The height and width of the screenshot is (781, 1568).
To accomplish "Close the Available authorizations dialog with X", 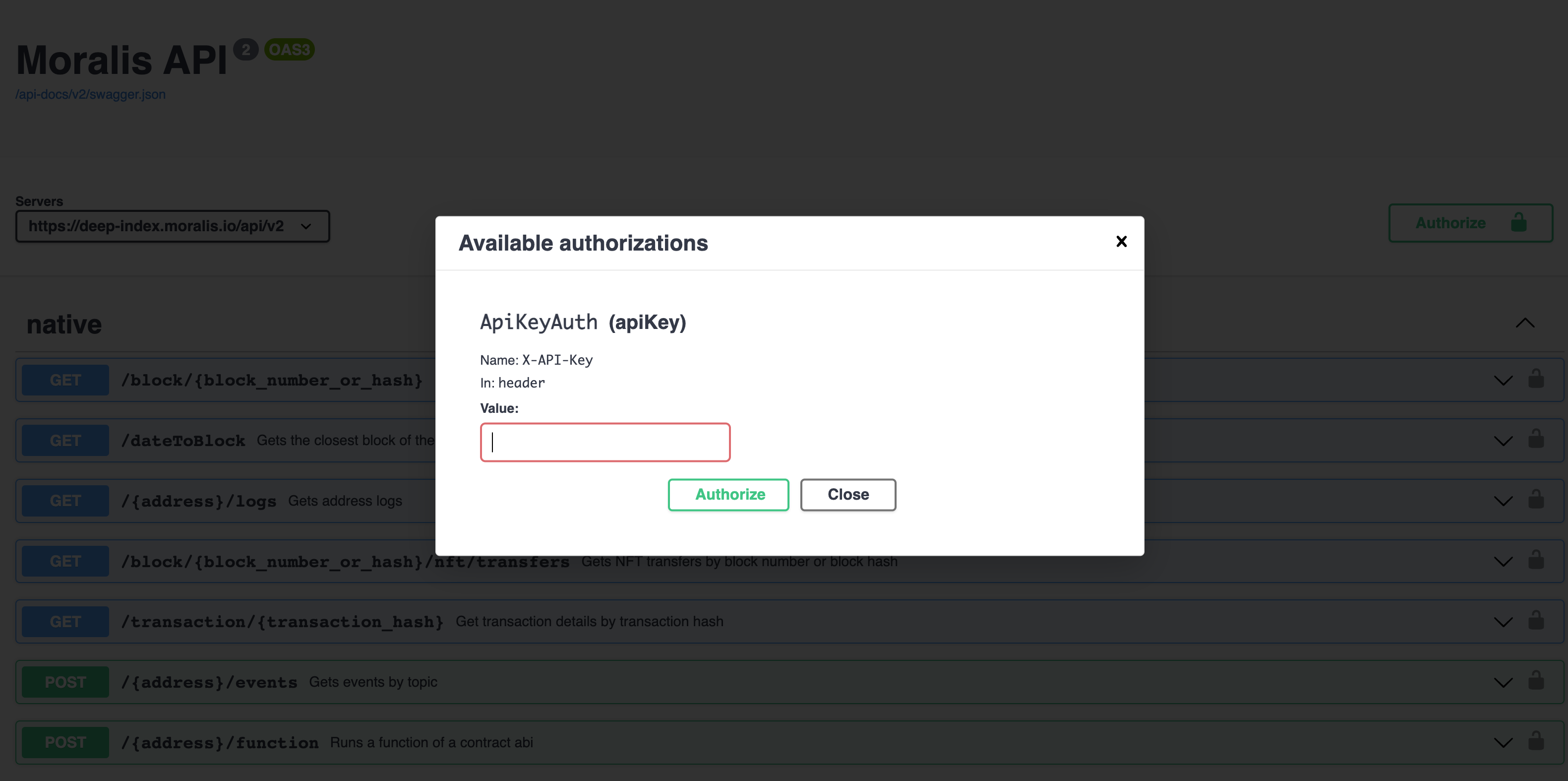I will 1121,241.
